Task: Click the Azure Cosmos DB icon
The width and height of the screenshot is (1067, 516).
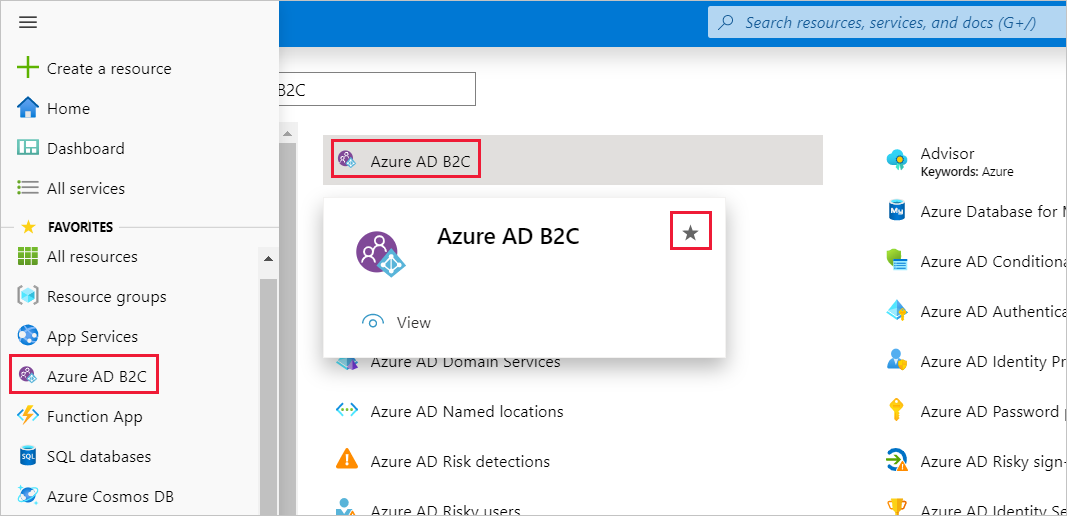Action: 28,496
